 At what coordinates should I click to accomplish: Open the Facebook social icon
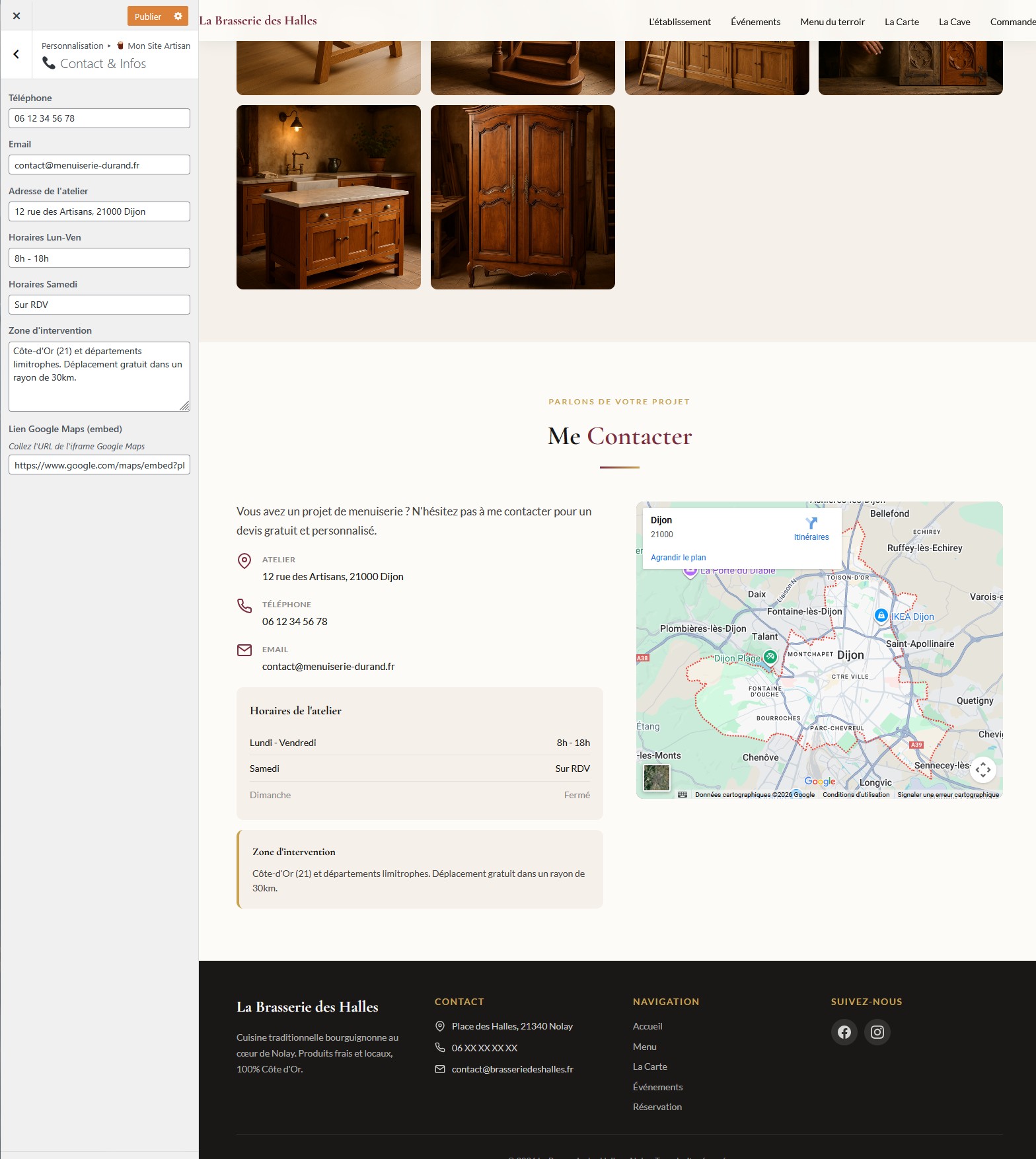click(x=844, y=1032)
